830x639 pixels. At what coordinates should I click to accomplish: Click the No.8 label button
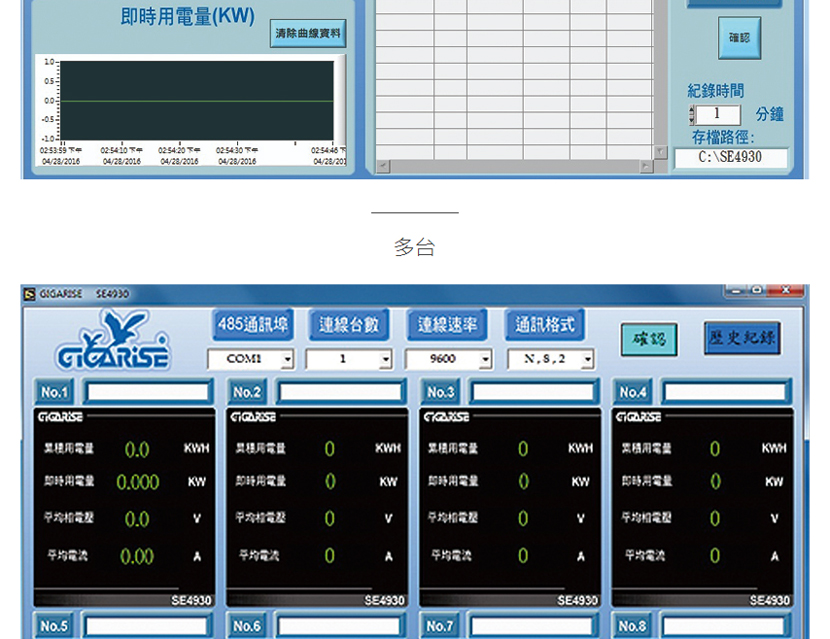pyautogui.click(x=633, y=626)
